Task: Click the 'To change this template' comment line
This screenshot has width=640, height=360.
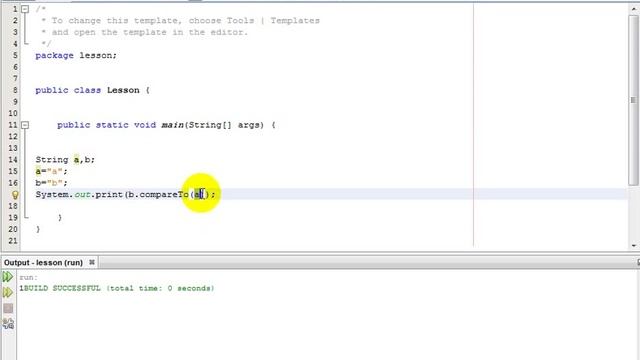Action: [180, 20]
